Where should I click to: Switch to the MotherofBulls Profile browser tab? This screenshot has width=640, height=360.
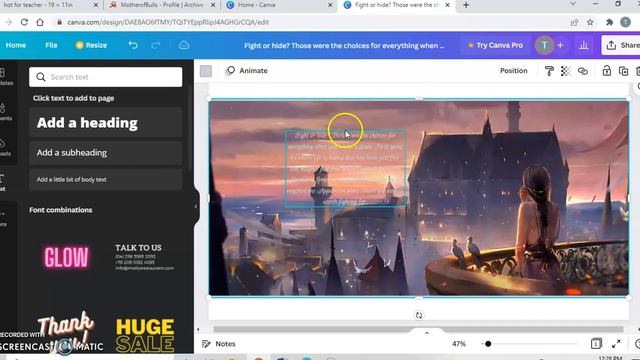click(x=162, y=5)
